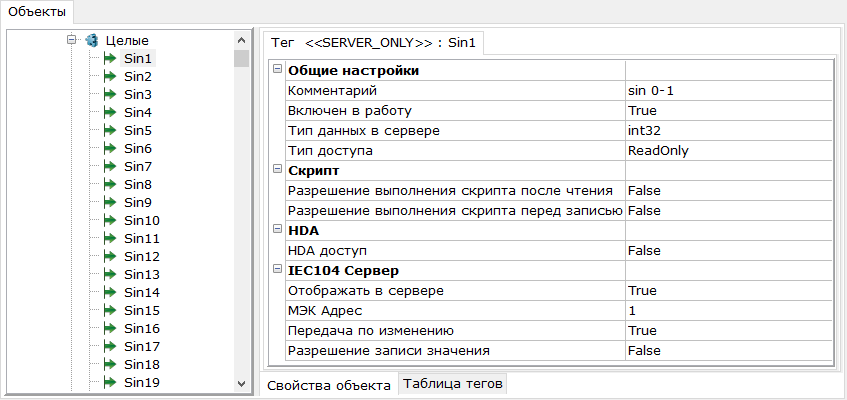Collapse the HDA property group
847x400 pixels.
[278, 229]
